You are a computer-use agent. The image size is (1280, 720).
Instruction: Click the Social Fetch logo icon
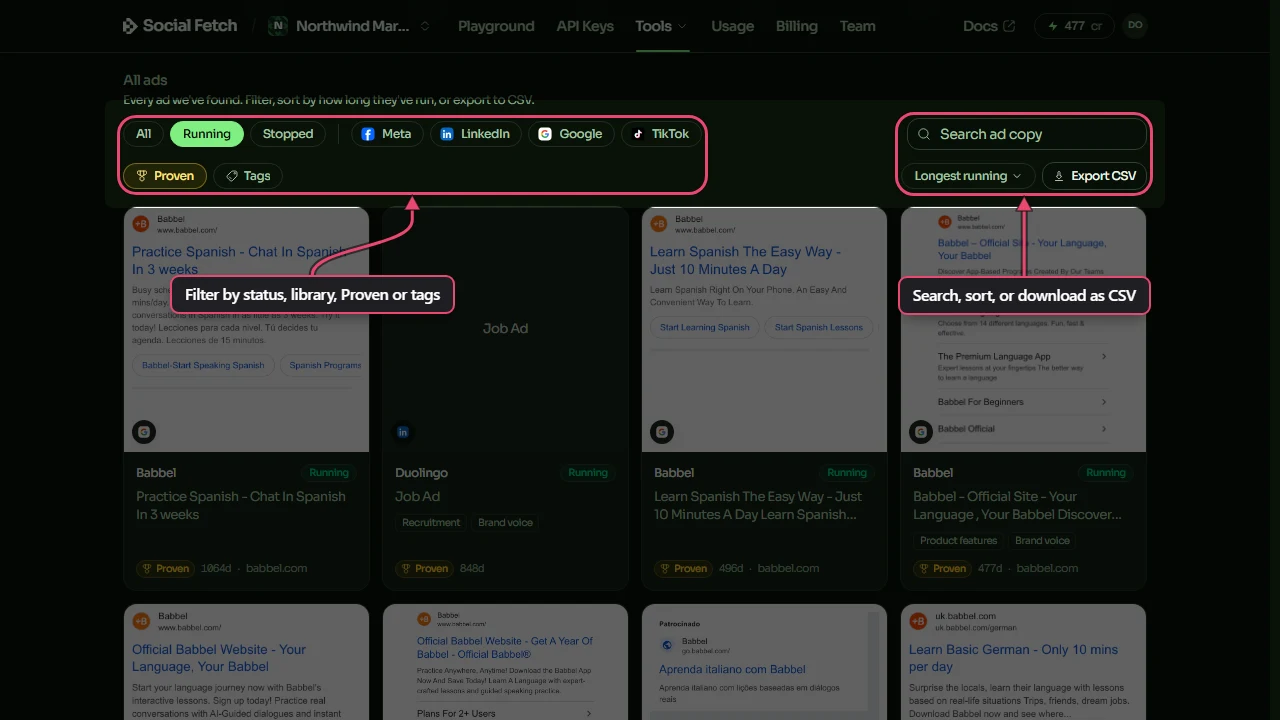click(130, 26)
